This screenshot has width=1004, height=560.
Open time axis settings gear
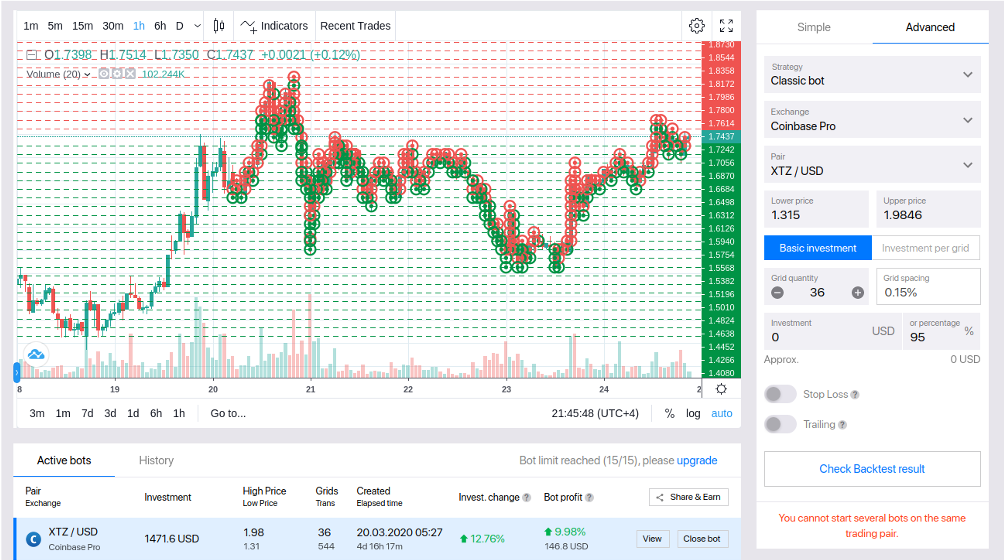(721, 389)
